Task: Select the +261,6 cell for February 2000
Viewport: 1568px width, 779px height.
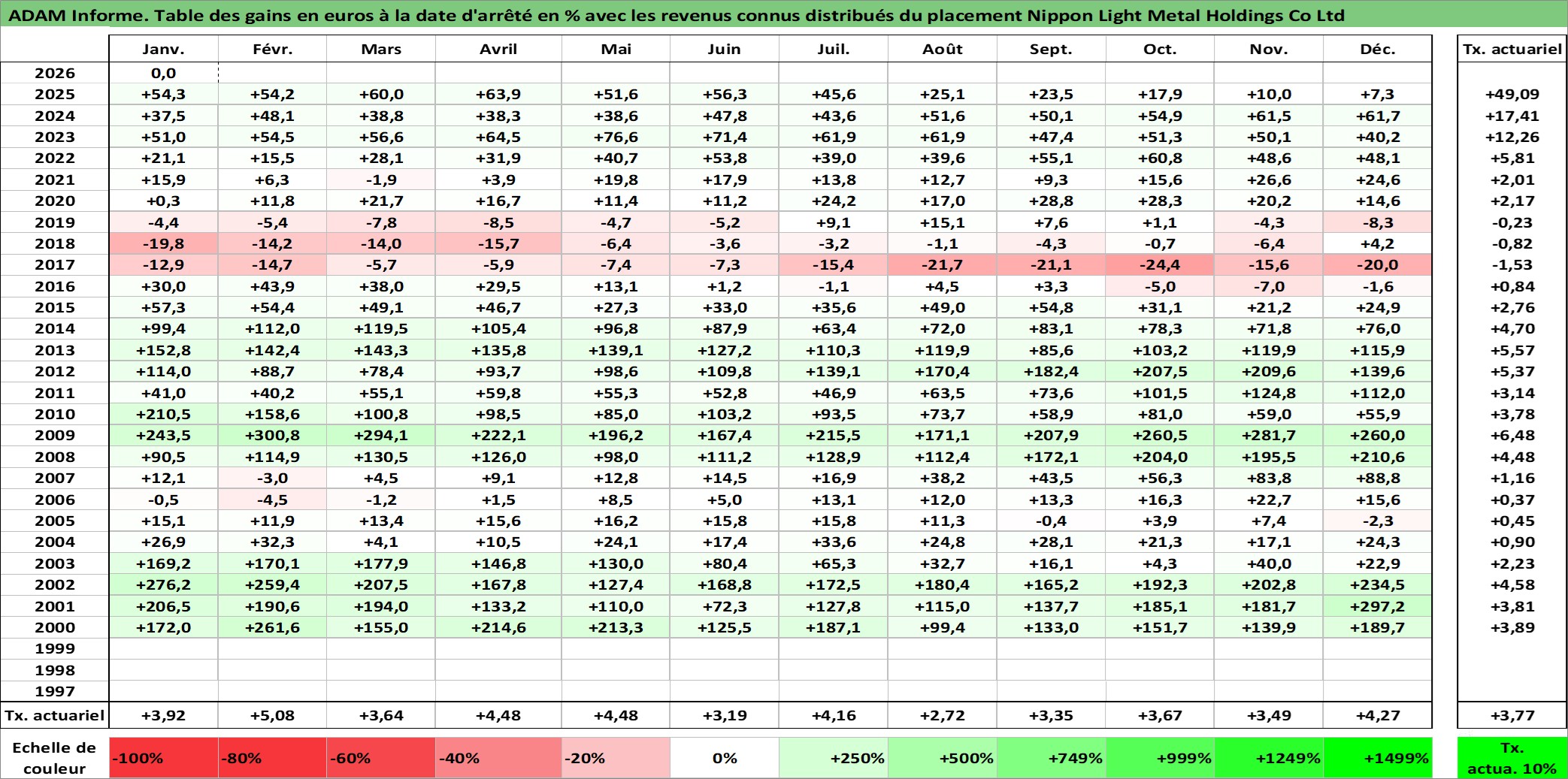Action: coord(272,627)
